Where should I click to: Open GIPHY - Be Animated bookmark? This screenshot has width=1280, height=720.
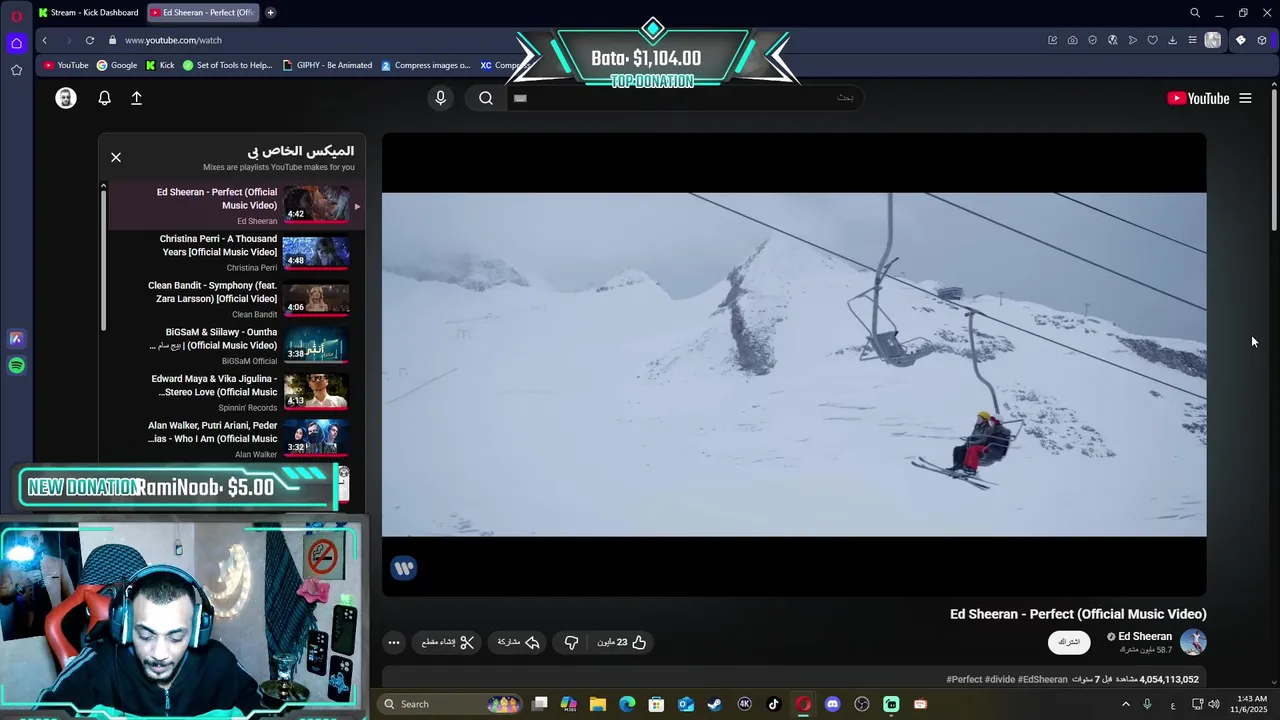(327, 65)
